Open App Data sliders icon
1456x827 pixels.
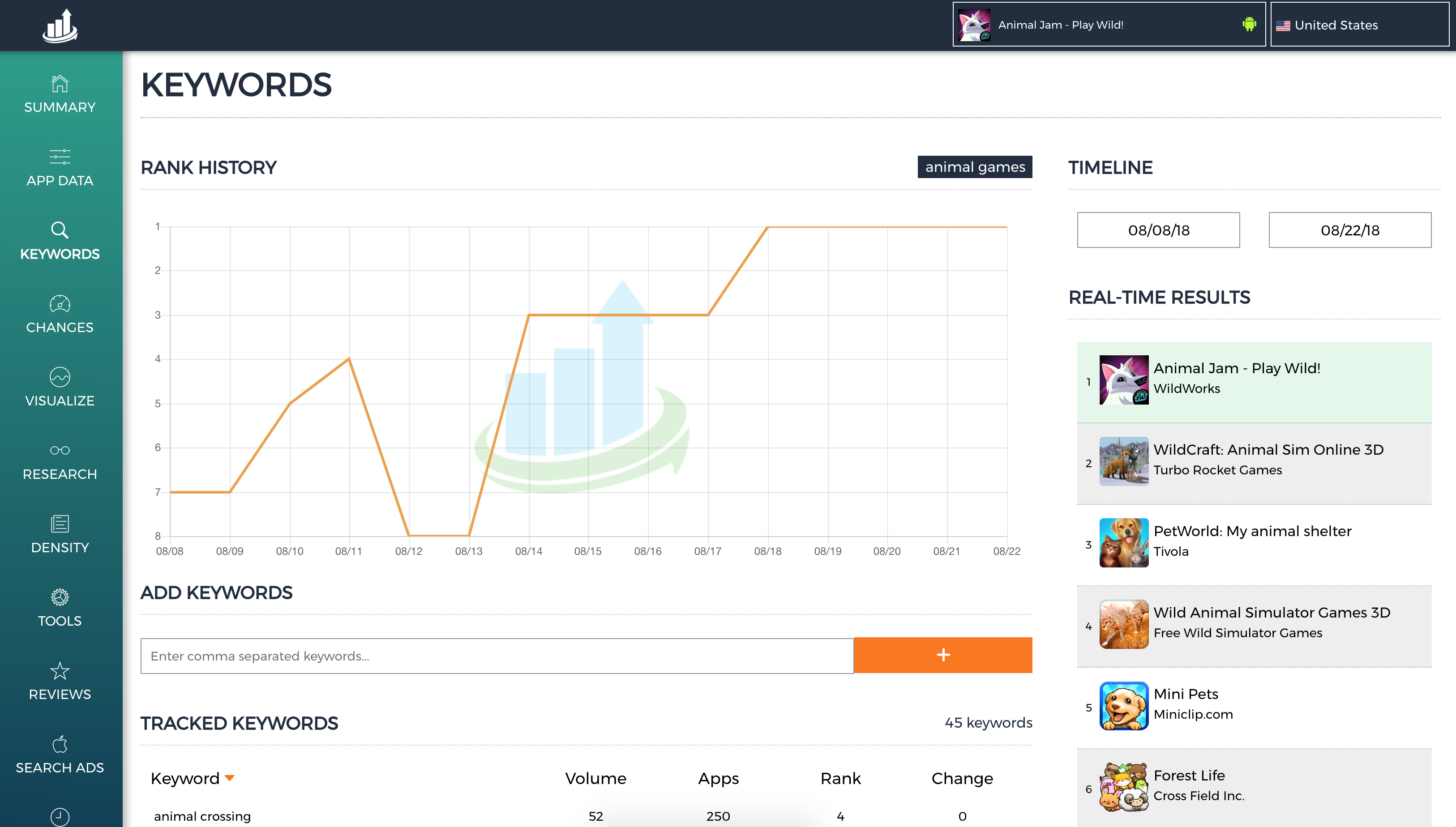[60, 156]
